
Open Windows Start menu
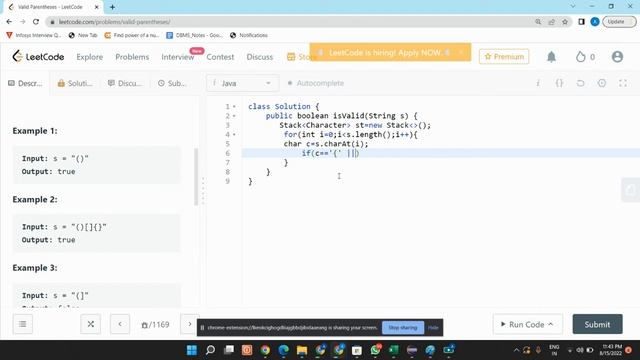click(x=191, y=350)
